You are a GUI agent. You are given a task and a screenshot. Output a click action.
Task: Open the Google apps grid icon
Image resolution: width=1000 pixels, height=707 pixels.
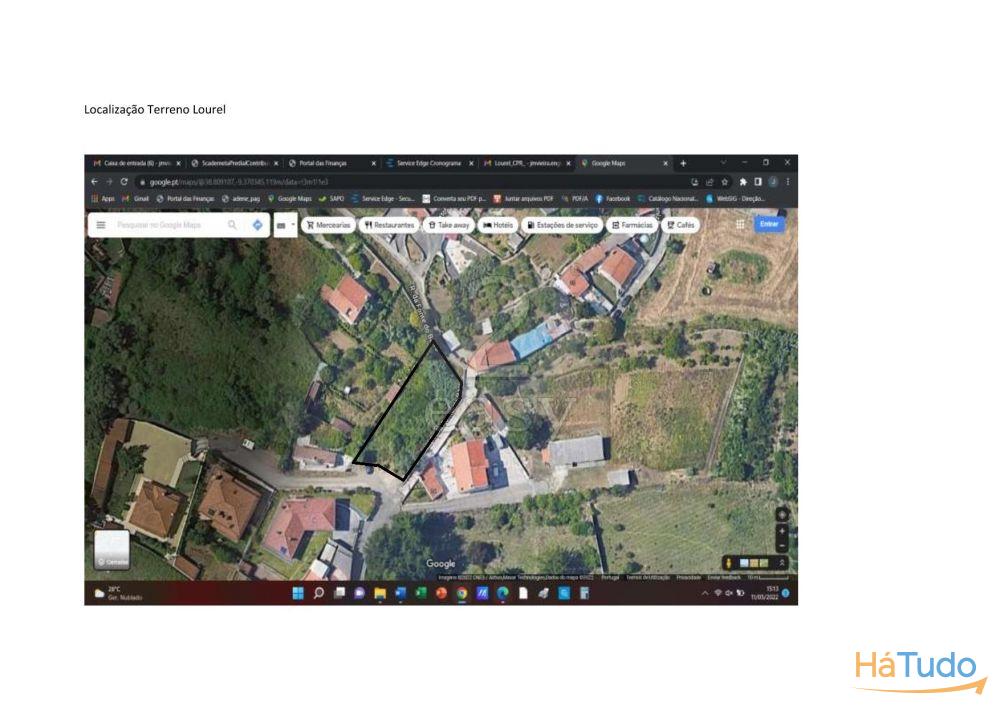[740, 224]
